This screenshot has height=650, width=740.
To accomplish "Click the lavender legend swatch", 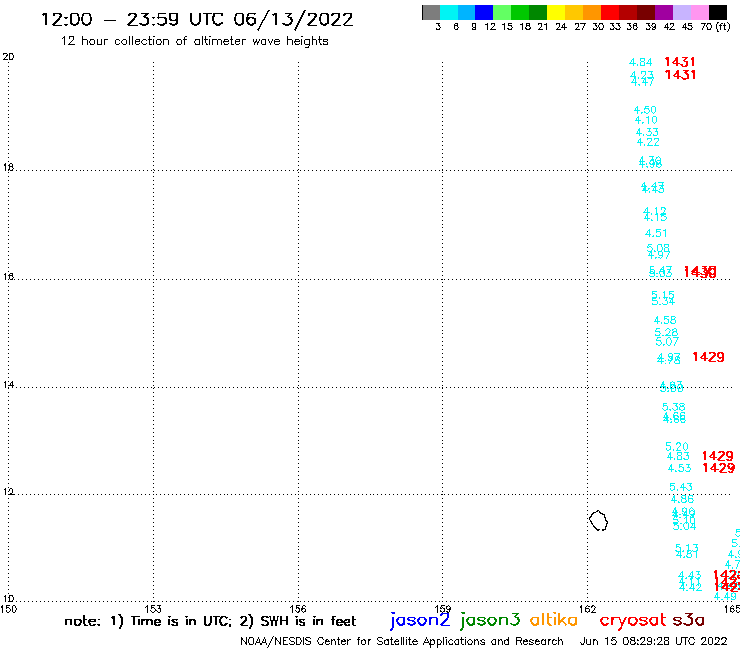I will click(681, 12).
